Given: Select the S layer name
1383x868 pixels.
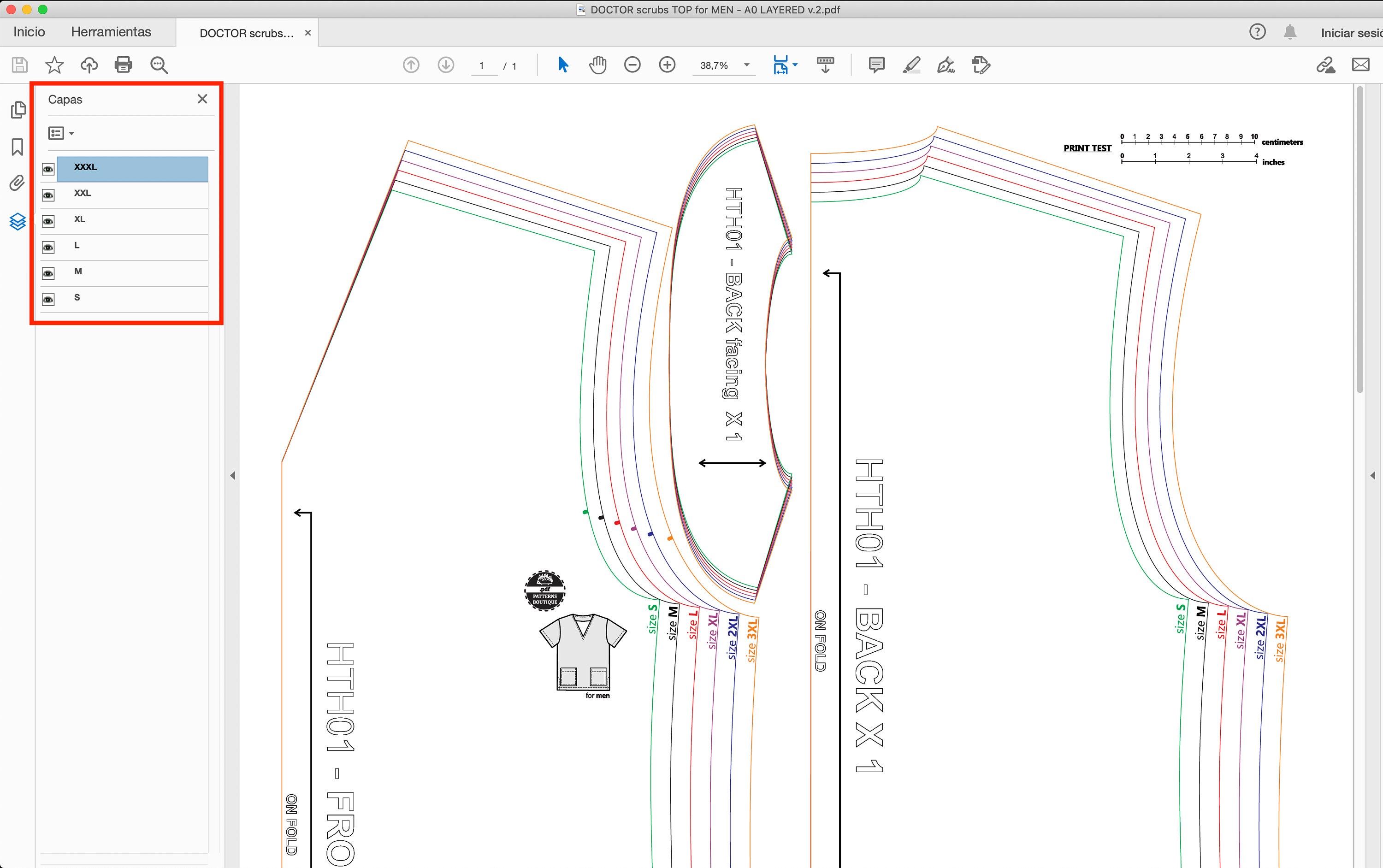Looking at the screenshot, I should coord(77,297).
